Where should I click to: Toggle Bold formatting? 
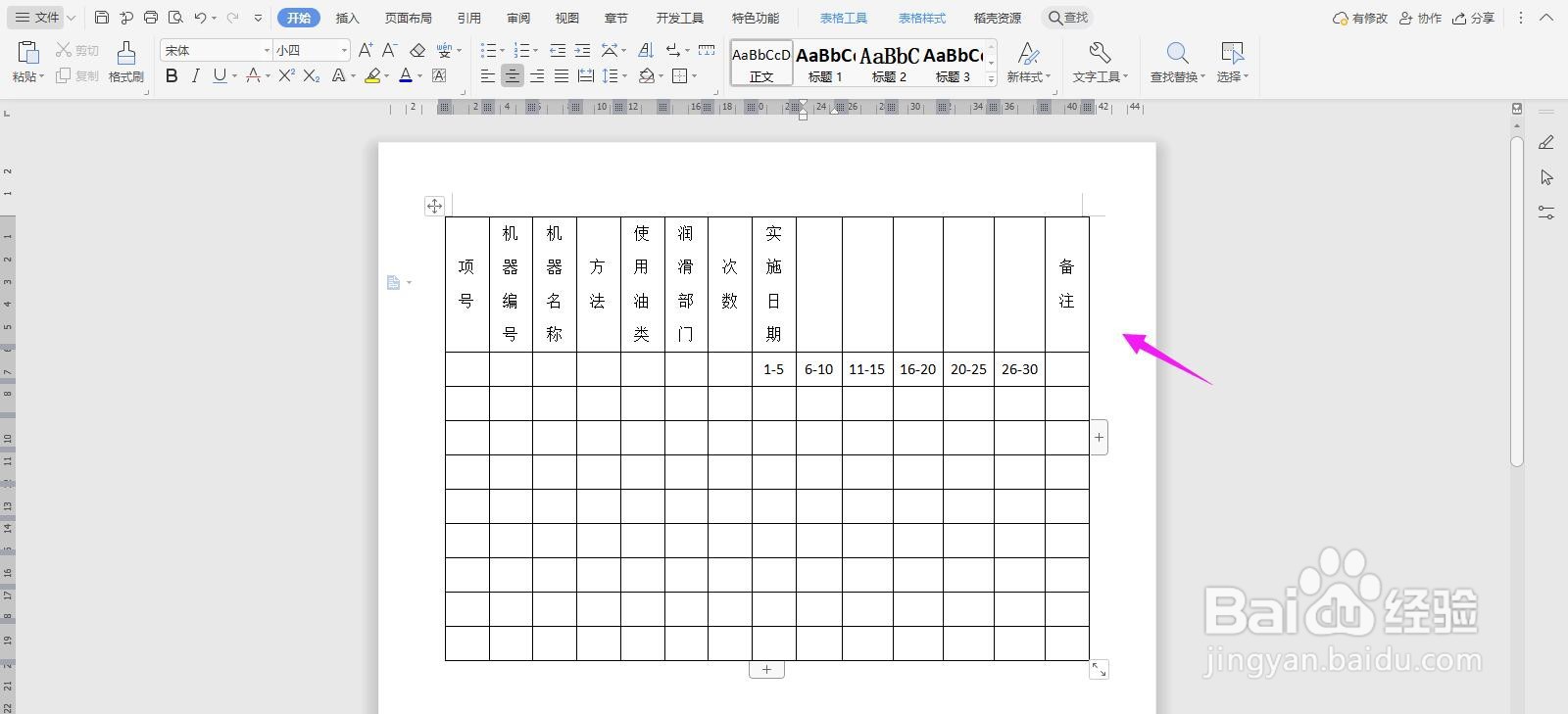[171, 75]
